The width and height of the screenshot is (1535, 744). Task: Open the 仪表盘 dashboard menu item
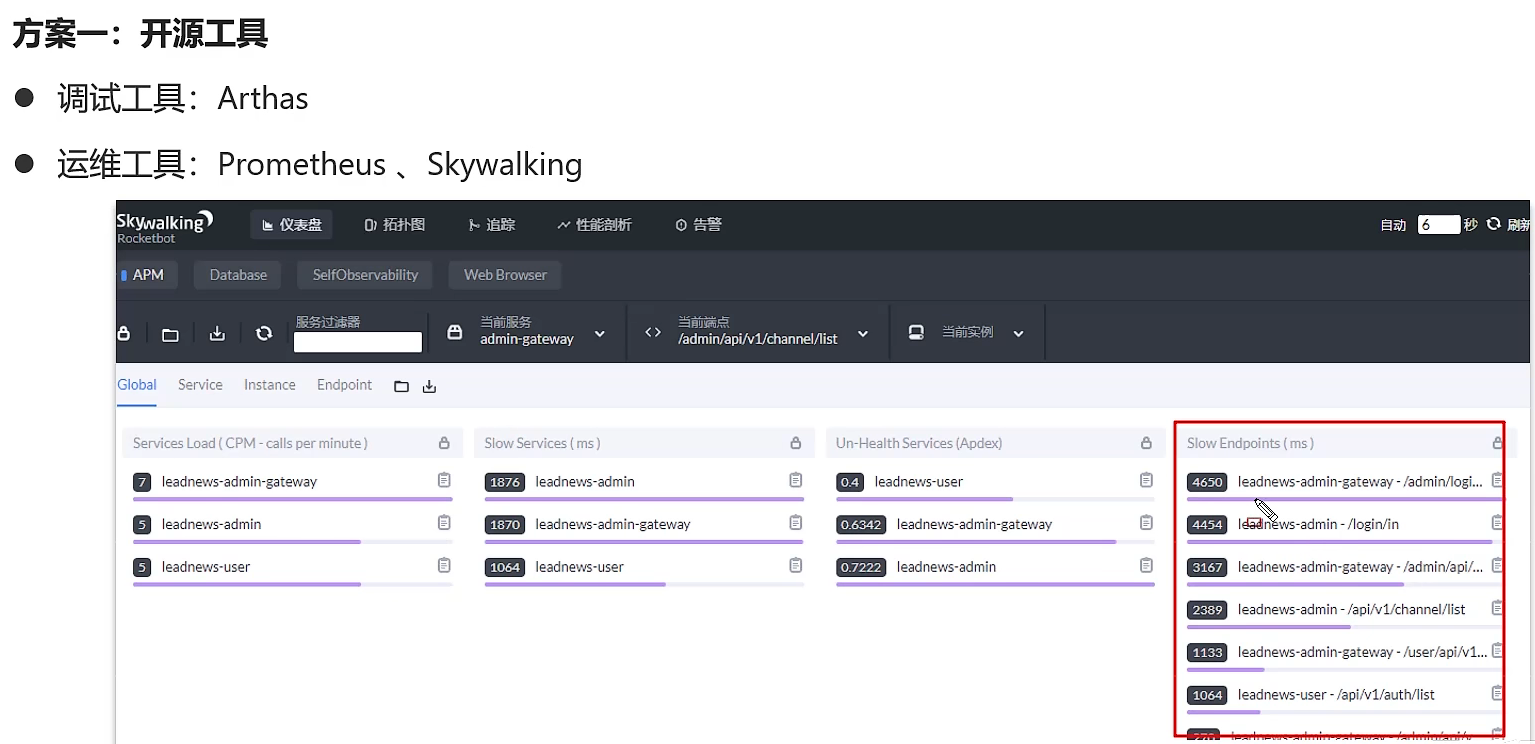coord(291,225)
